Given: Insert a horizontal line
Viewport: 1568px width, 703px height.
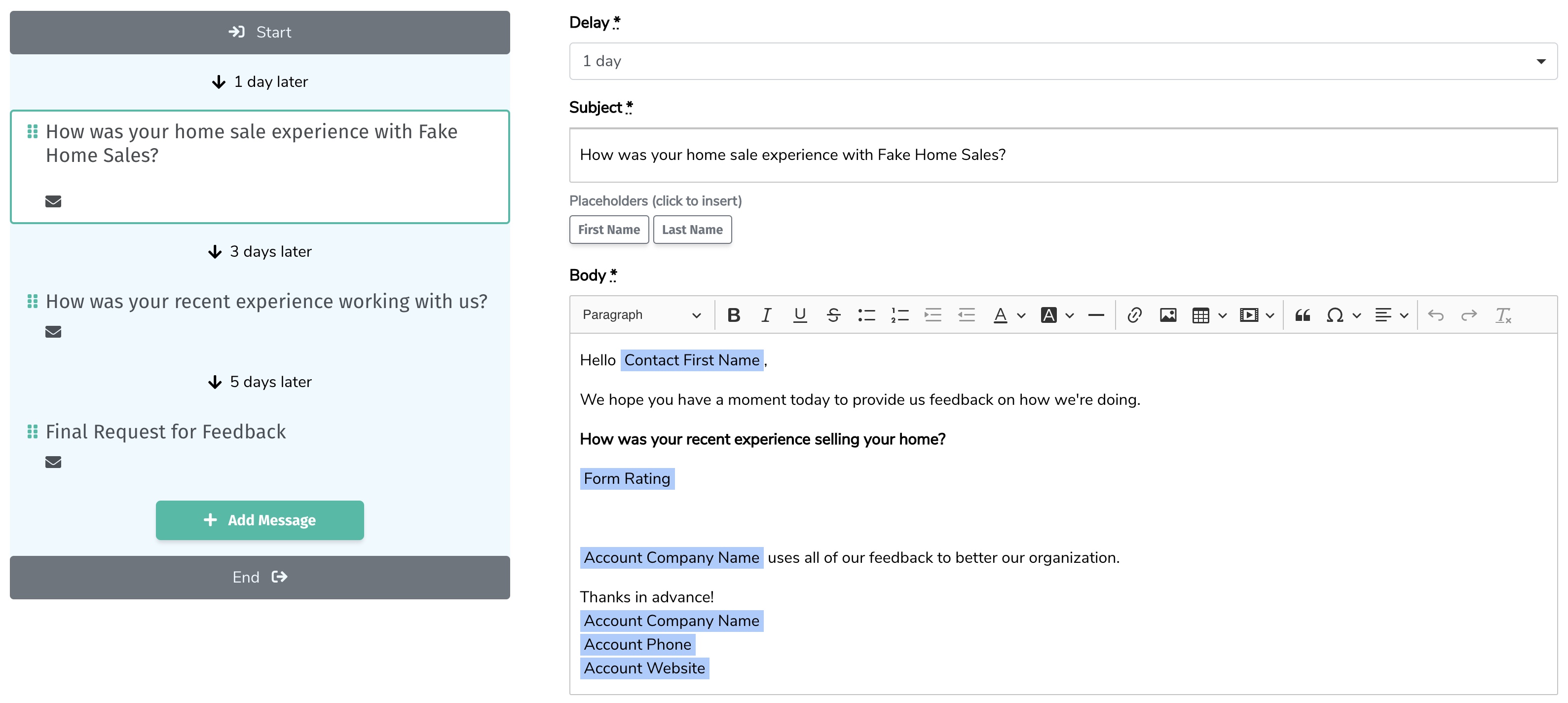Looking at the screenshot, I should [x=1096, y=315].
